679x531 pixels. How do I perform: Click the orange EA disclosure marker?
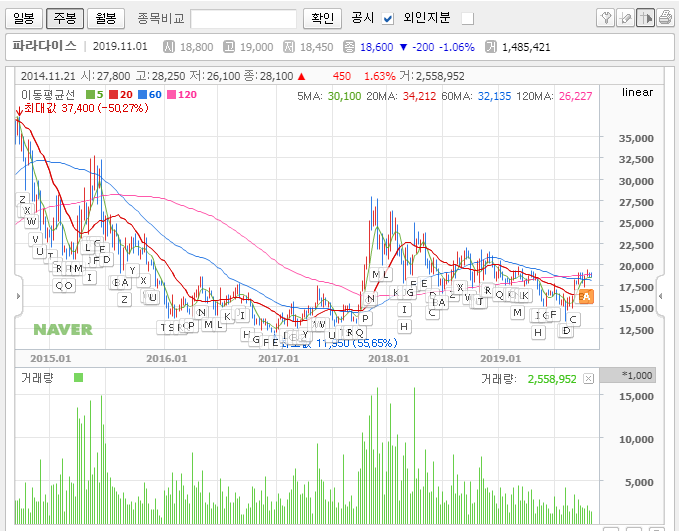tap(584, 297)
